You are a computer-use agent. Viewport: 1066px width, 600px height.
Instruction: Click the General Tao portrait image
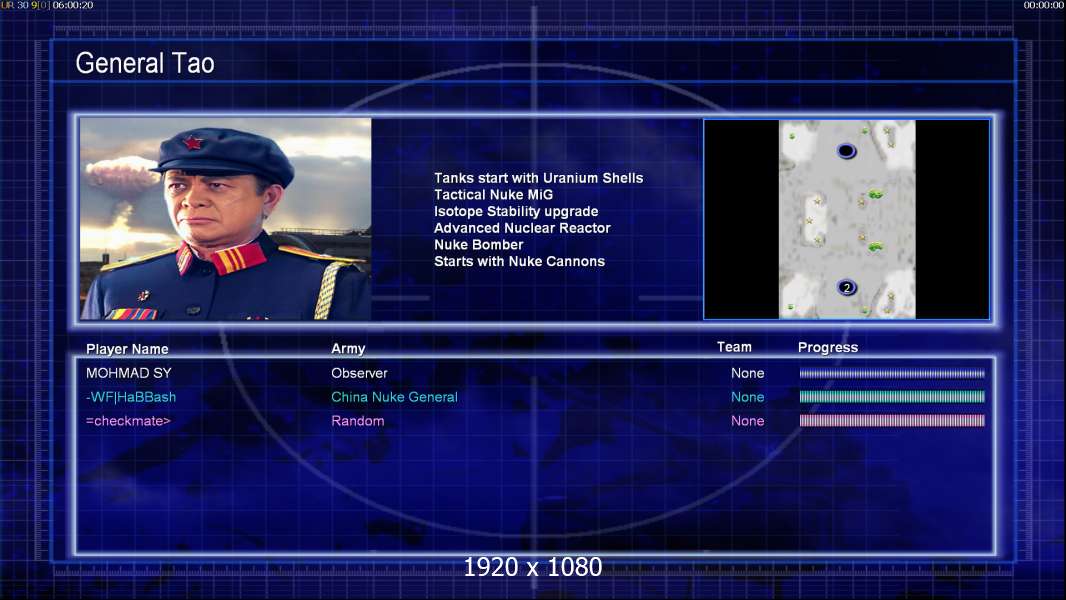pyautogui.click(x=226, y=219)
